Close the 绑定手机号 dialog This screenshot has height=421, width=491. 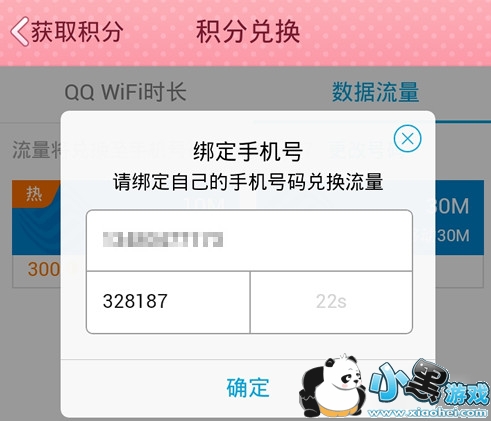407,139
